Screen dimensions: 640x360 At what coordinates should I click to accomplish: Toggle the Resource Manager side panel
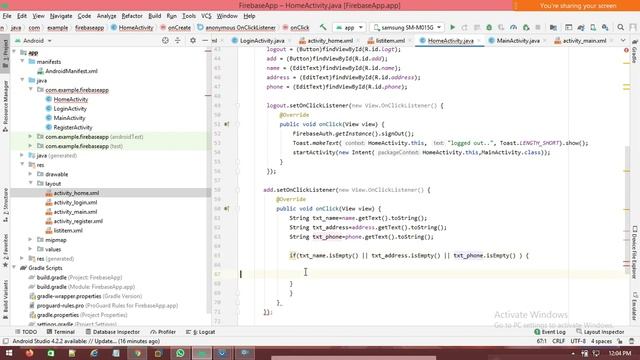tap(5, 106)
